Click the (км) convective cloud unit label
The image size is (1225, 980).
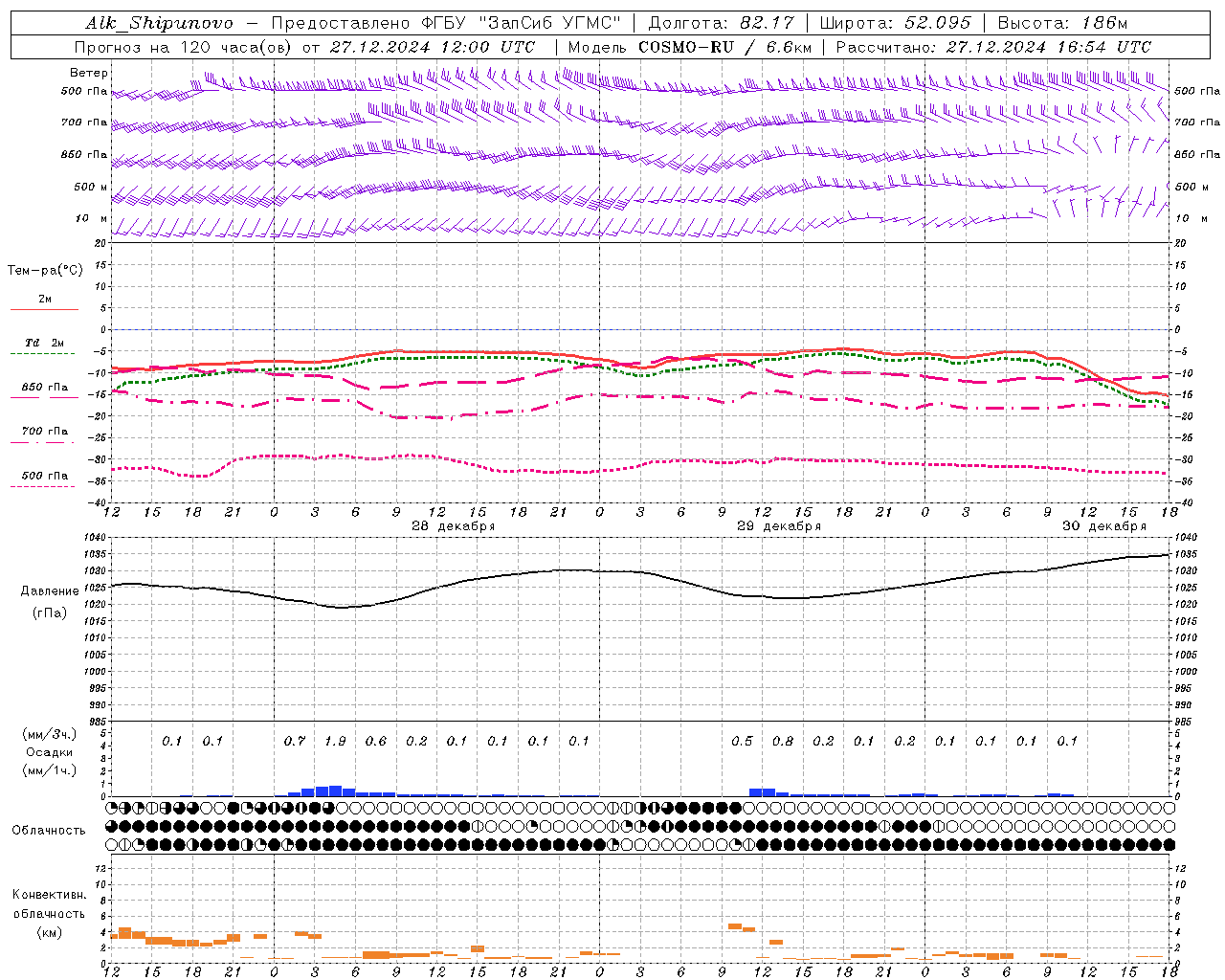[49, 932]
